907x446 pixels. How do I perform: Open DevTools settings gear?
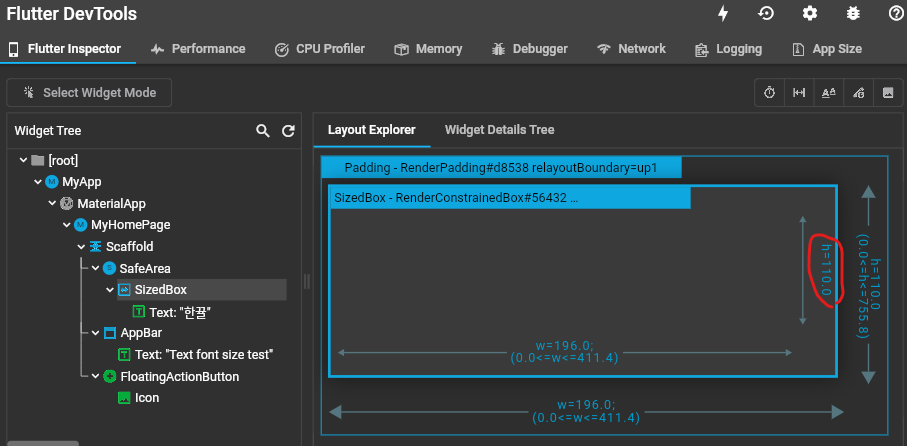(x=810, y=13)
